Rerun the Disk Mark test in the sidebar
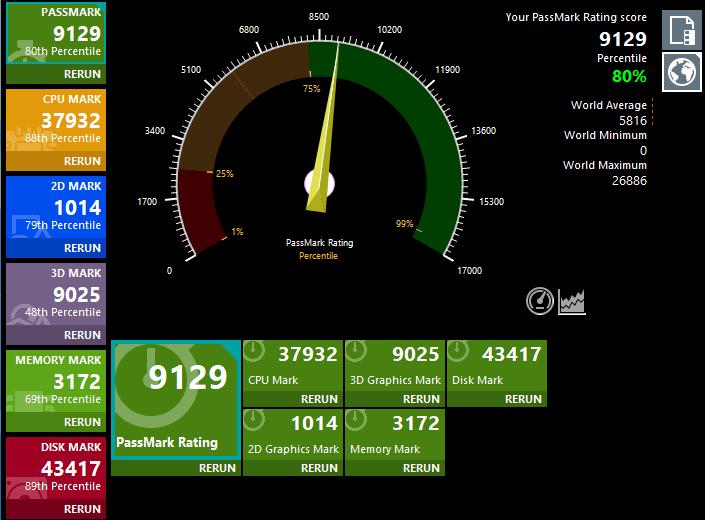This screenshot has height=520, width=705. pyautogui.click(x=82, y=509)
